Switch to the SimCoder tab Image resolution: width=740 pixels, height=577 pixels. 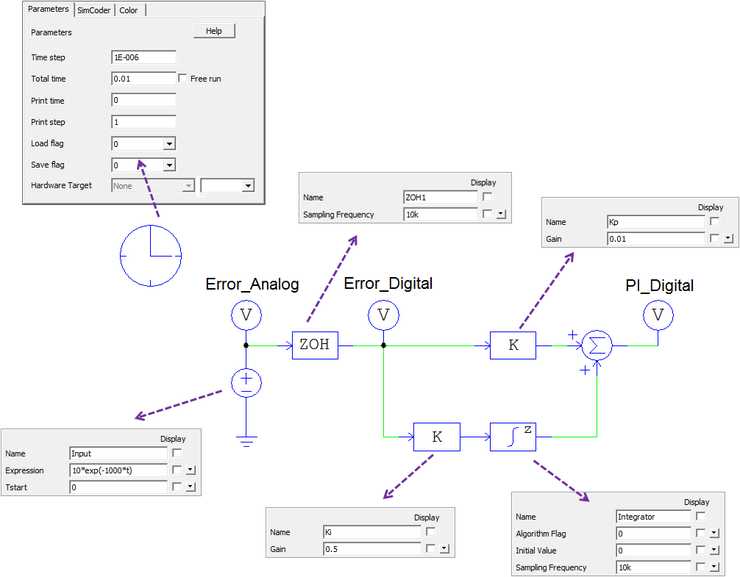coord(94,10)
